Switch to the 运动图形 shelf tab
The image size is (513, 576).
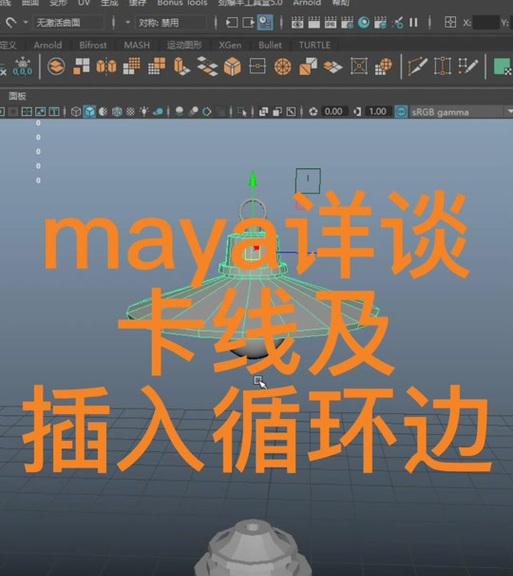(184, 45)
